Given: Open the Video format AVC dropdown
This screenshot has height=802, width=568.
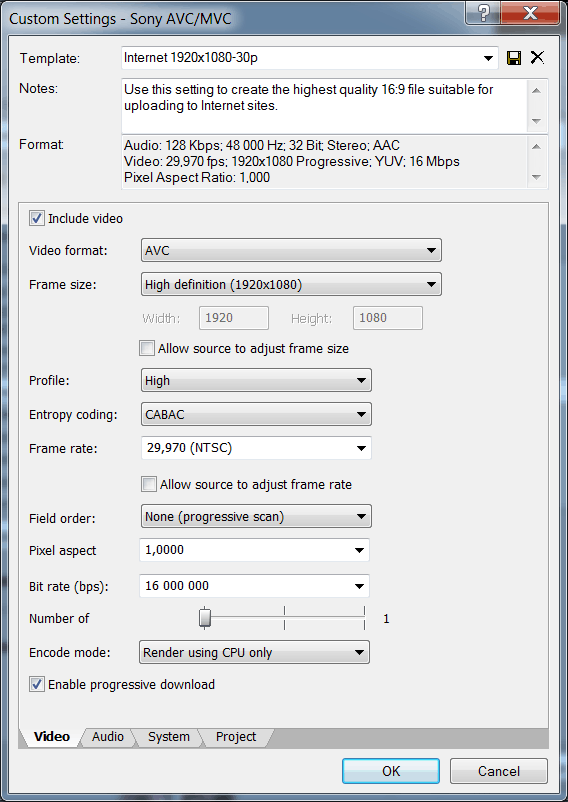Looking at the screenshot, I should click(x=291, y=251).
